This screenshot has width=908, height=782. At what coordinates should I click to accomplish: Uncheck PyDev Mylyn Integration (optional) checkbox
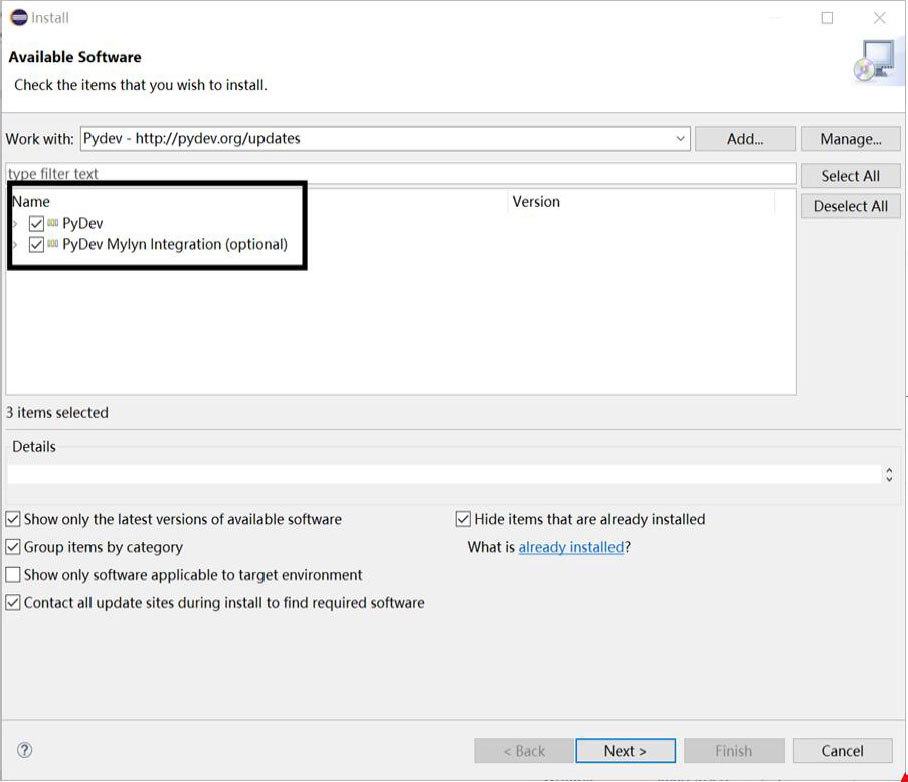point(36,244)
